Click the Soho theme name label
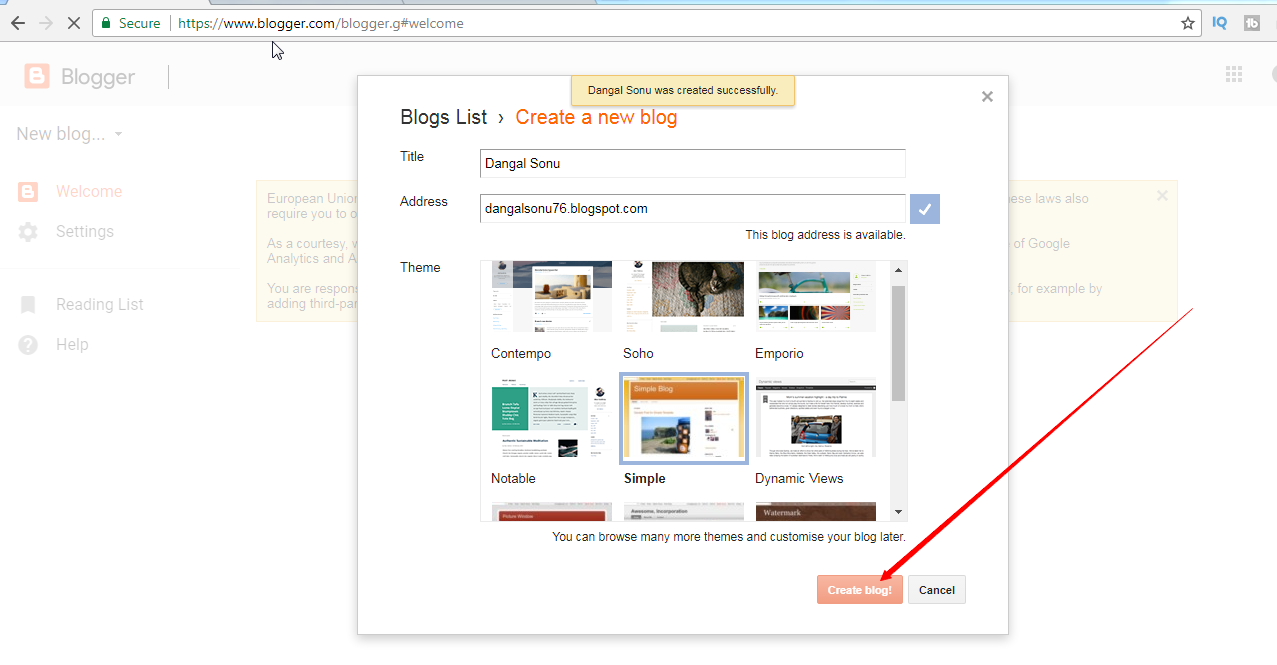Viewport: 1277px width, 665px height. tap(639, 354)
